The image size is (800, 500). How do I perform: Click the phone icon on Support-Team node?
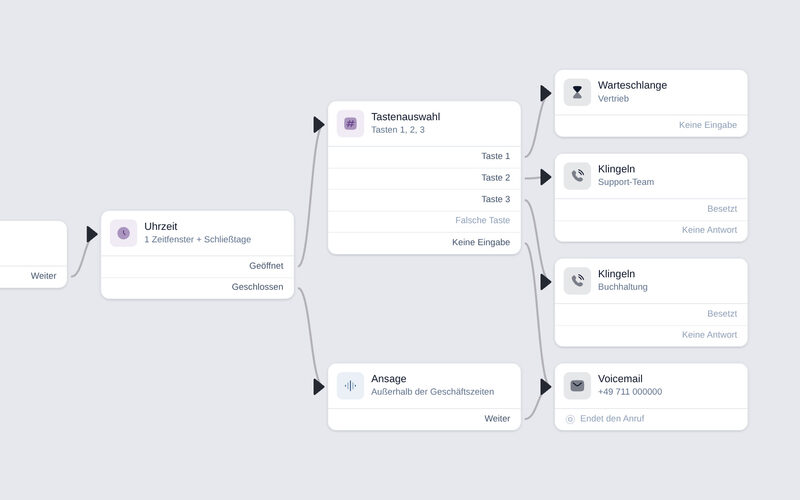(x=577, y=176)
